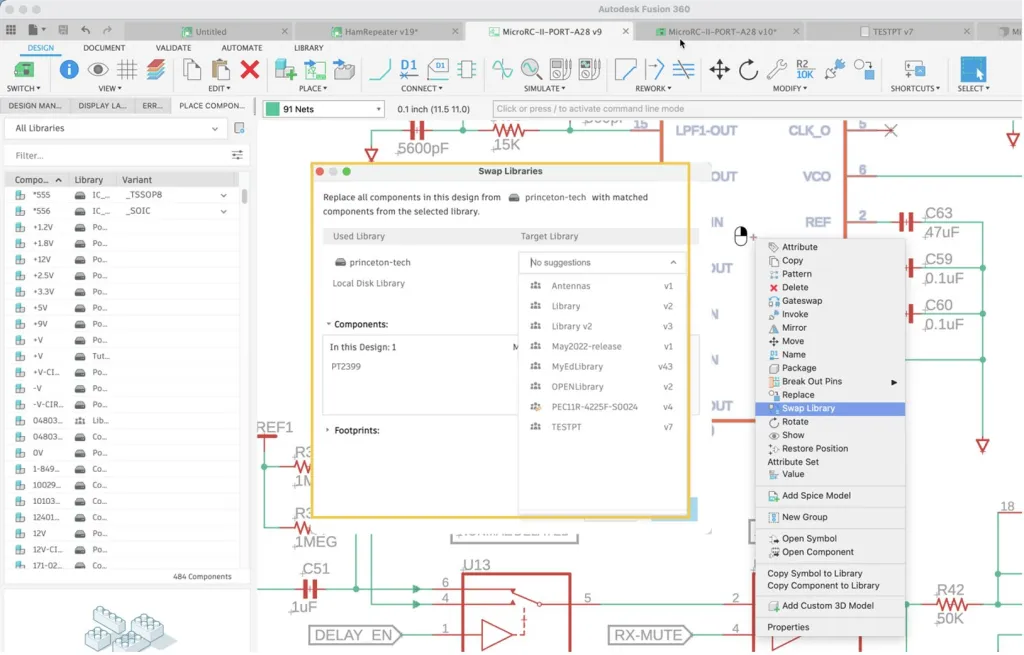Switch to the DOCUMENT ribbon tab
Screen dimensions: 1024x655
point(104,48)
